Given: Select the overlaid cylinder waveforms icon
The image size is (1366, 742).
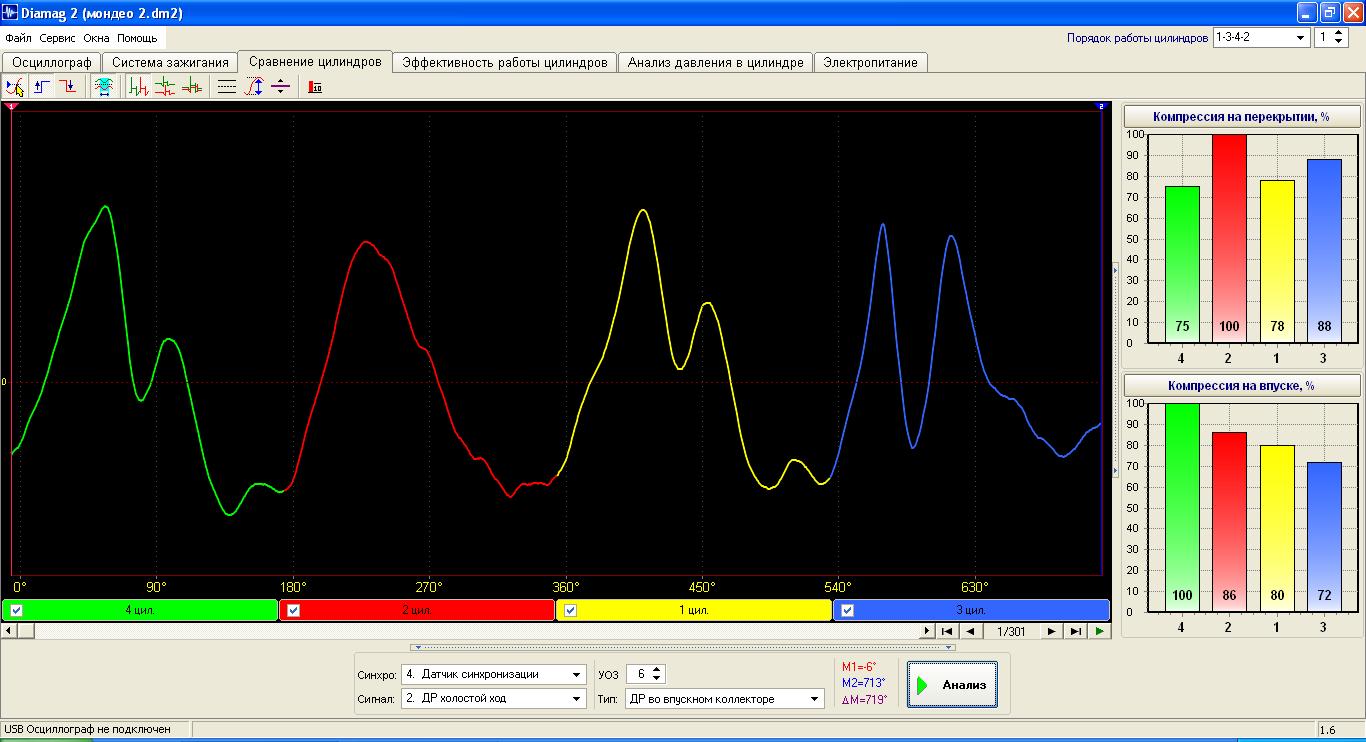Looking at the screenshot, I should [x=191, y=87].
